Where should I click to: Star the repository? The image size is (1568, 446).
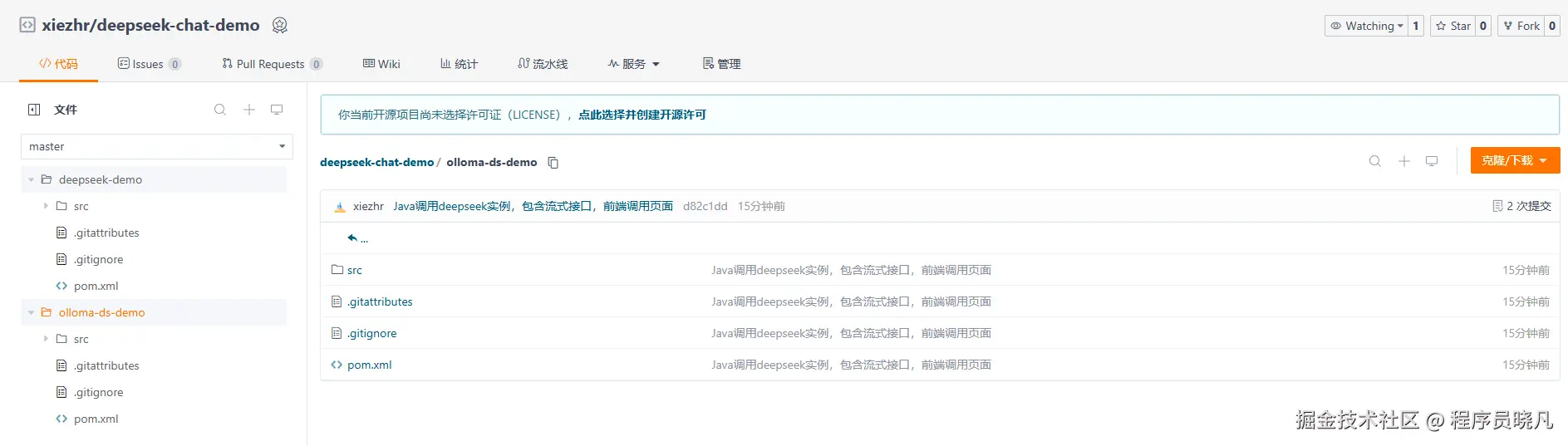click(1453, 26)
